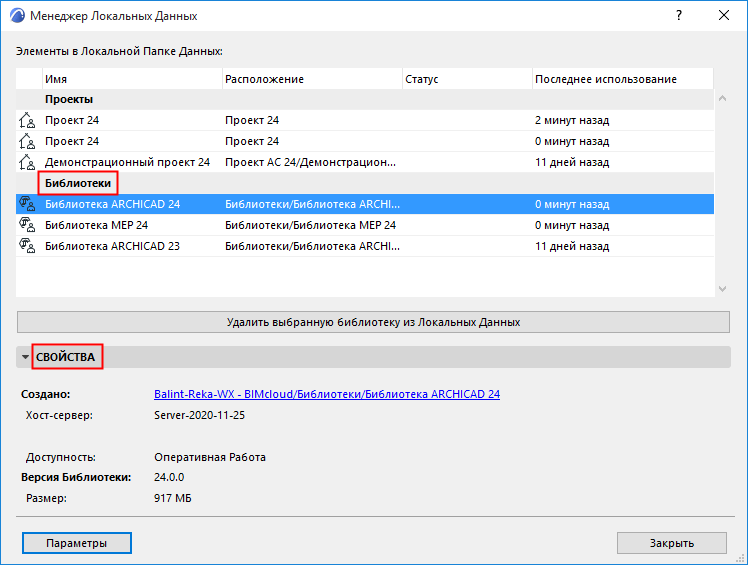Image resolution: width=748 pixels, height=565 pixels.
Task: Click the 'Оперативная Работа' availability value
Action: [x=210, y=457]
